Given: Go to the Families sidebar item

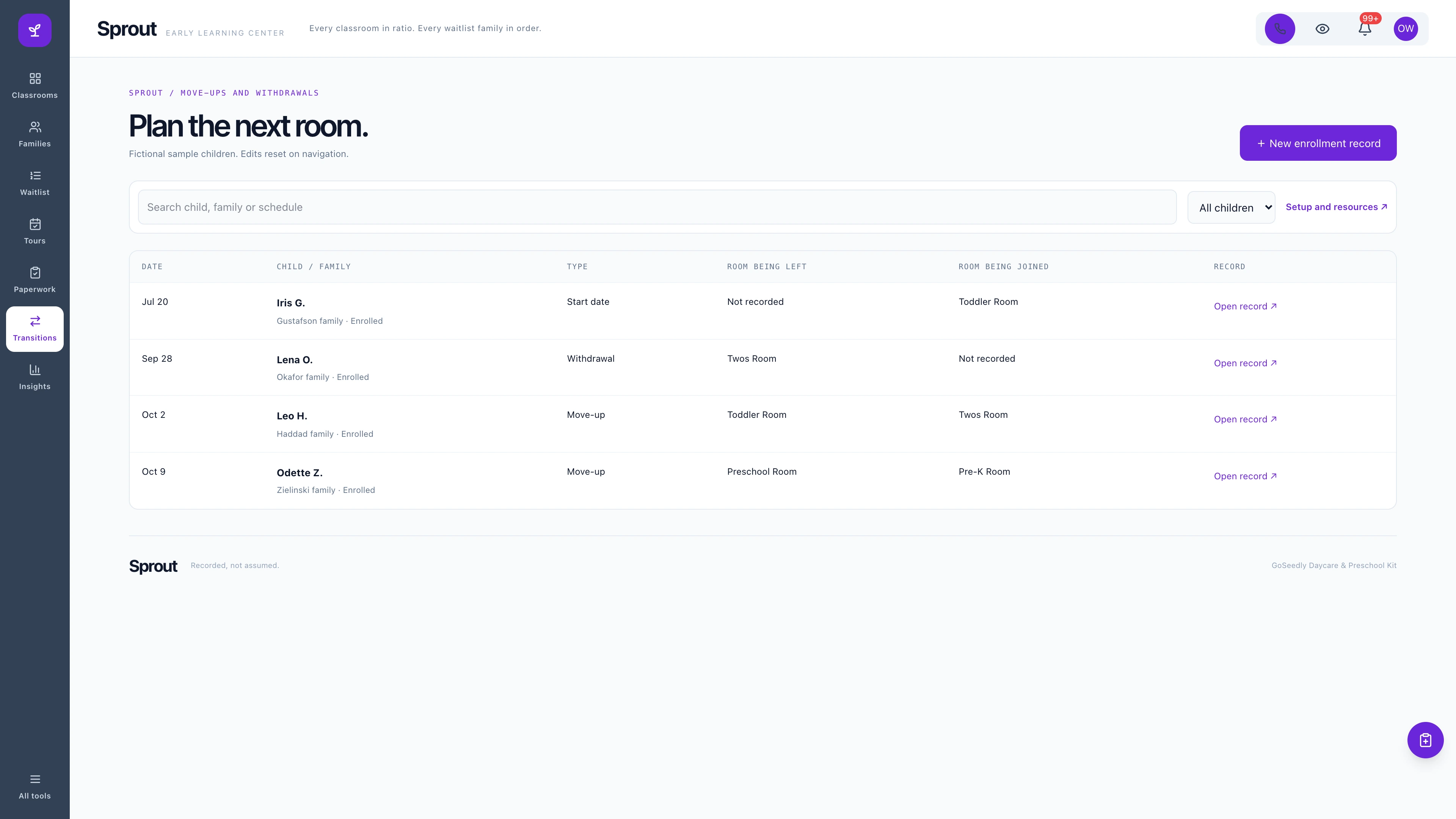Looking at the screenshot, I should 35,135.
